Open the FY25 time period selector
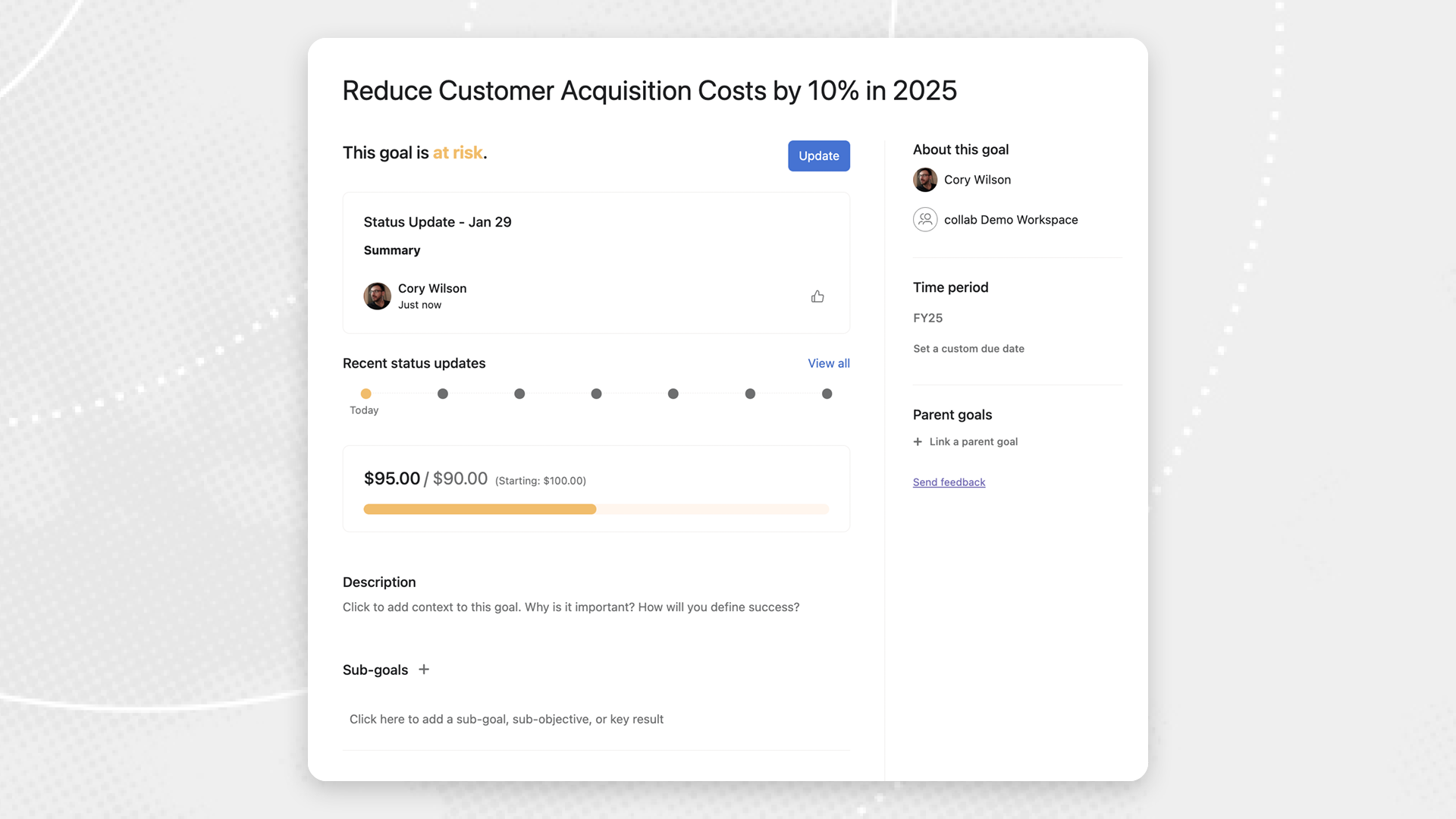The image size is (1456, 819). [927, 318]
